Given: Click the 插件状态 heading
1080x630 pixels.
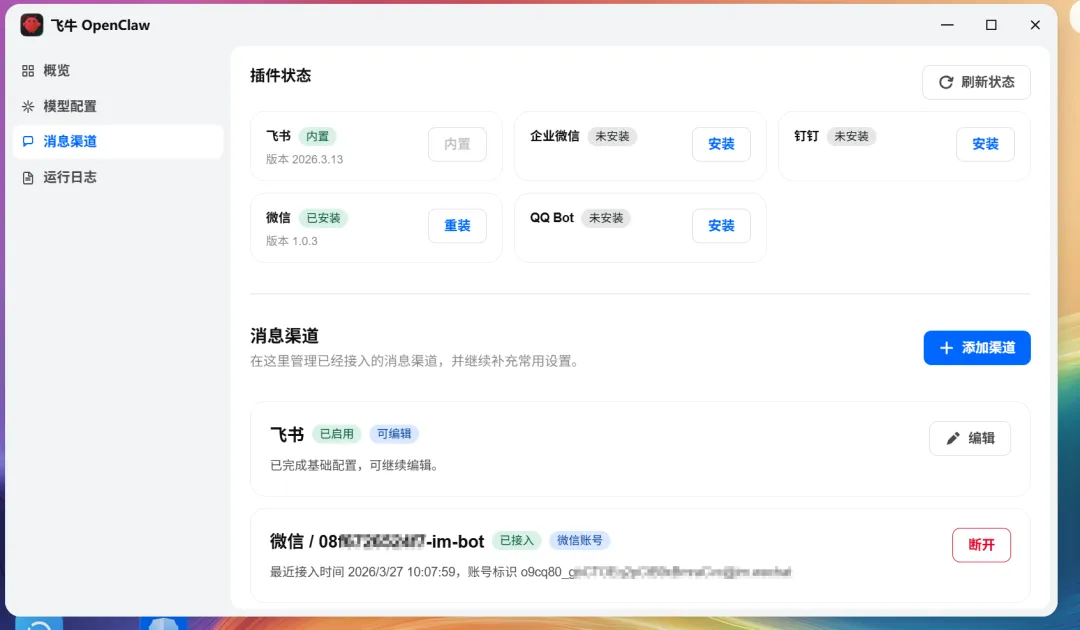Looking at the screenshot, I should pos(280,75).
